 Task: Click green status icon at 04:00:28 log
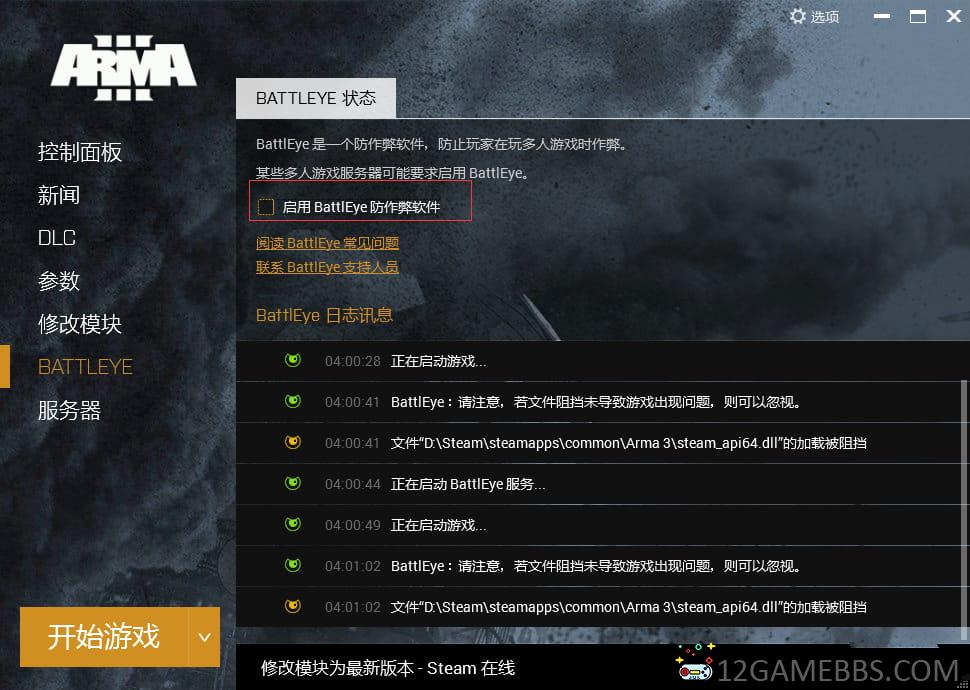(x=293, y=361)
